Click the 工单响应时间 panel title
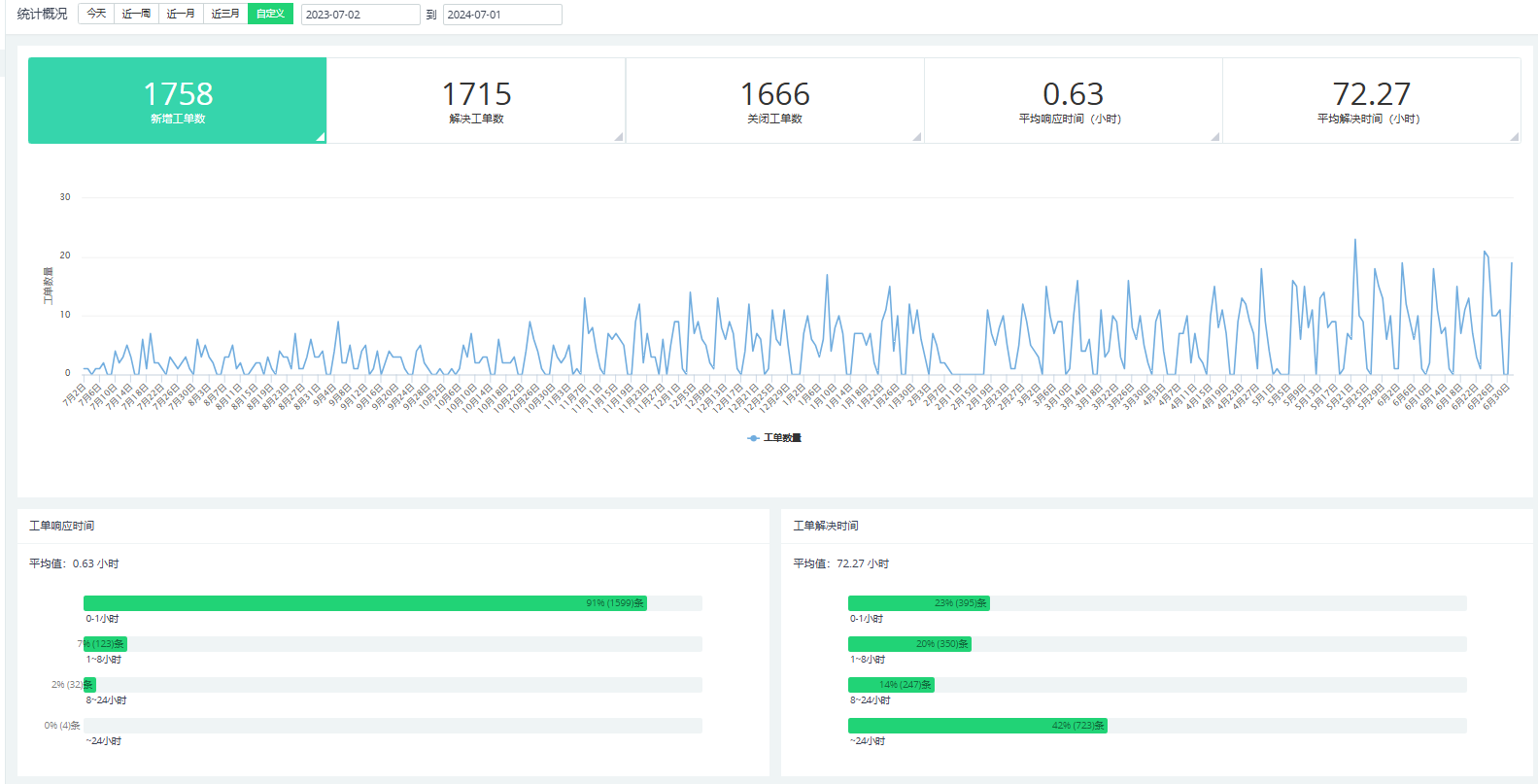 click(61, 526)
